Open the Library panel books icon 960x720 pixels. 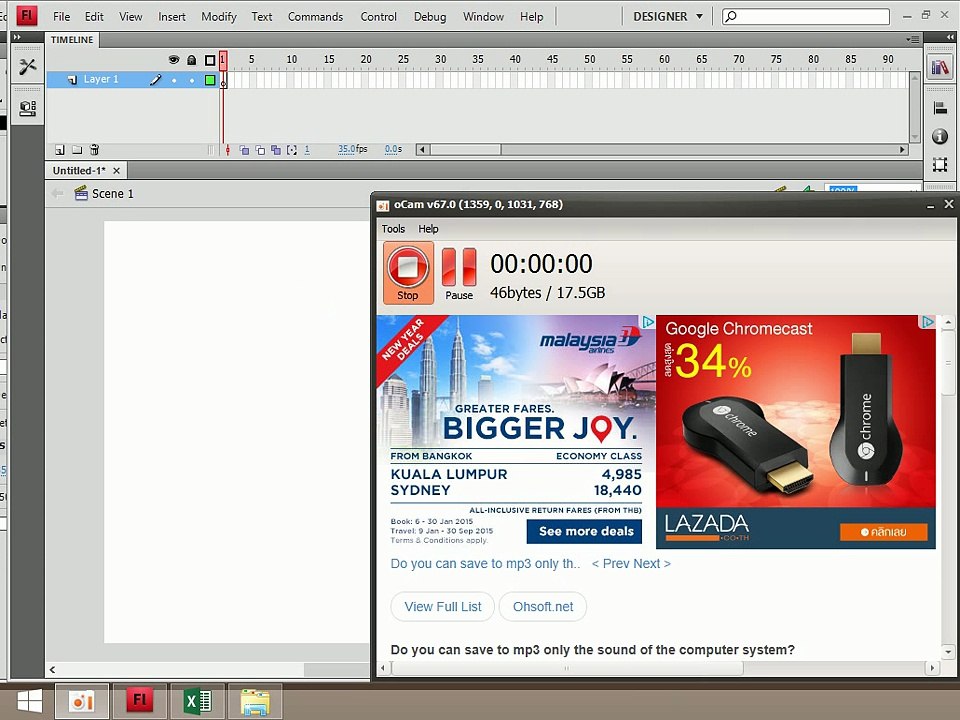[940, 66]
